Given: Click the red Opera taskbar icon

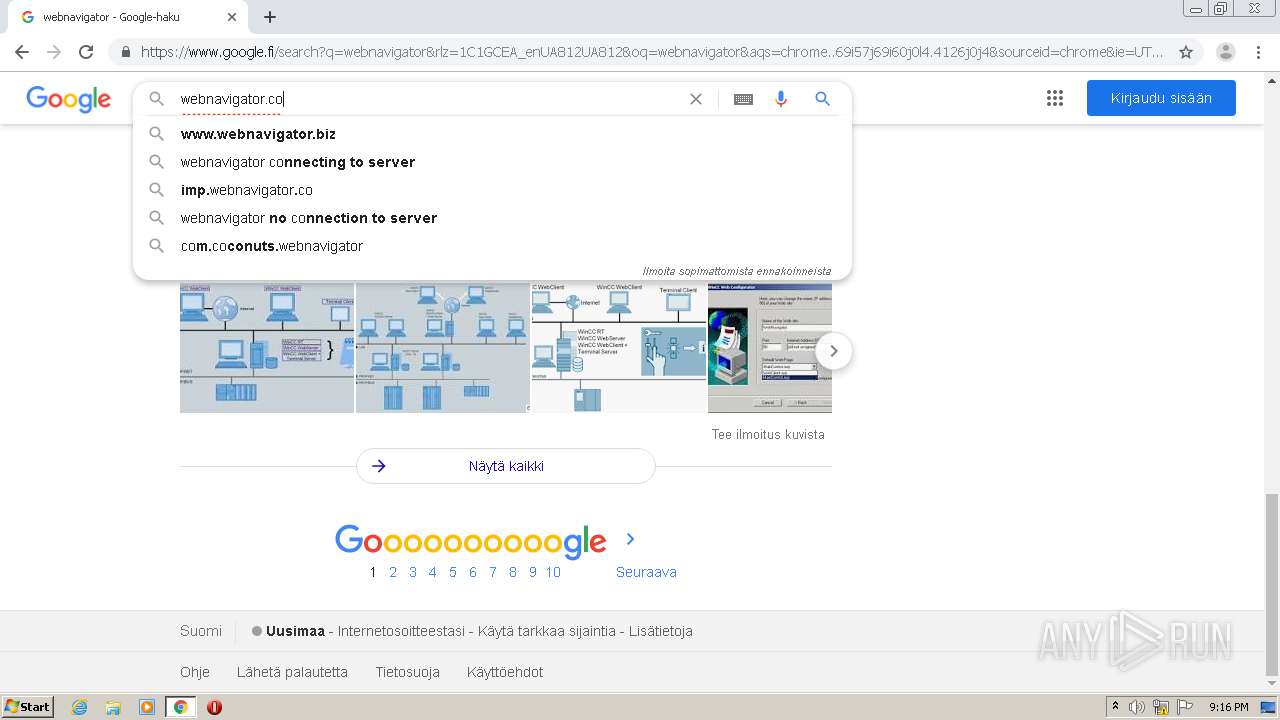Looking at the screenshot, I should coord(214,707).
